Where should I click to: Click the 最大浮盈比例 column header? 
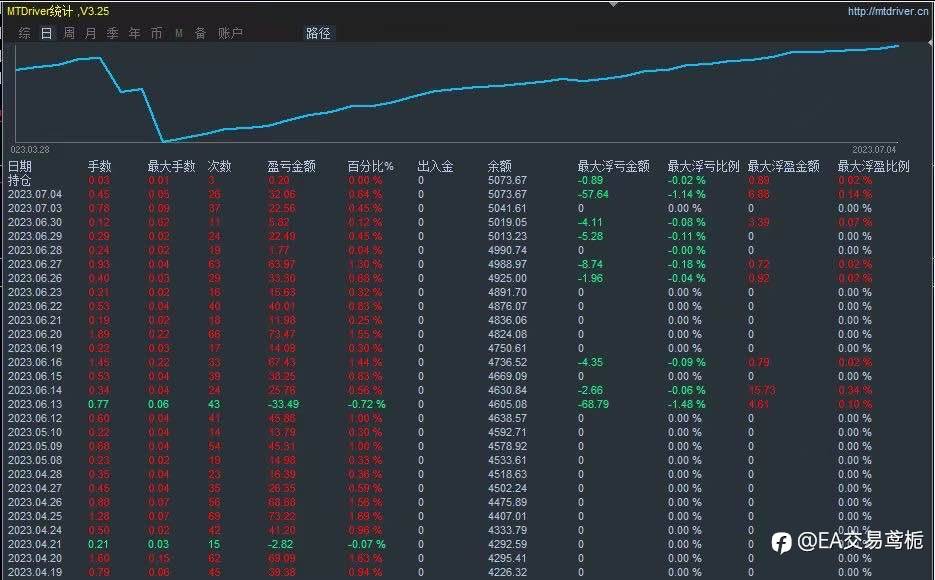874,166
